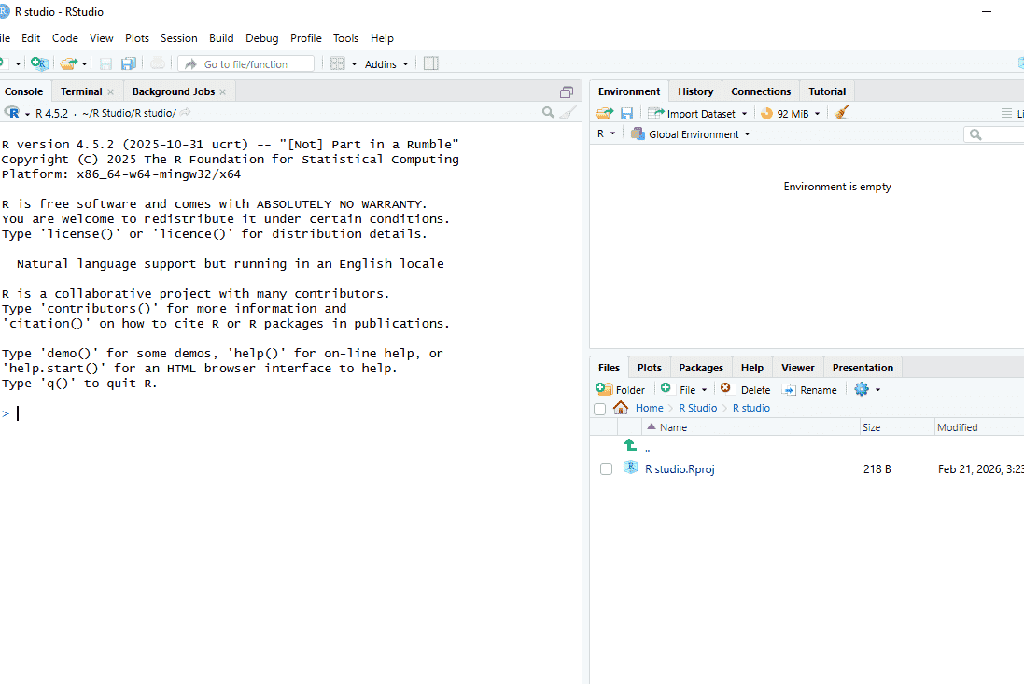Maximize the console pane with window icon

pyautogui.click(x=566, y=92)
